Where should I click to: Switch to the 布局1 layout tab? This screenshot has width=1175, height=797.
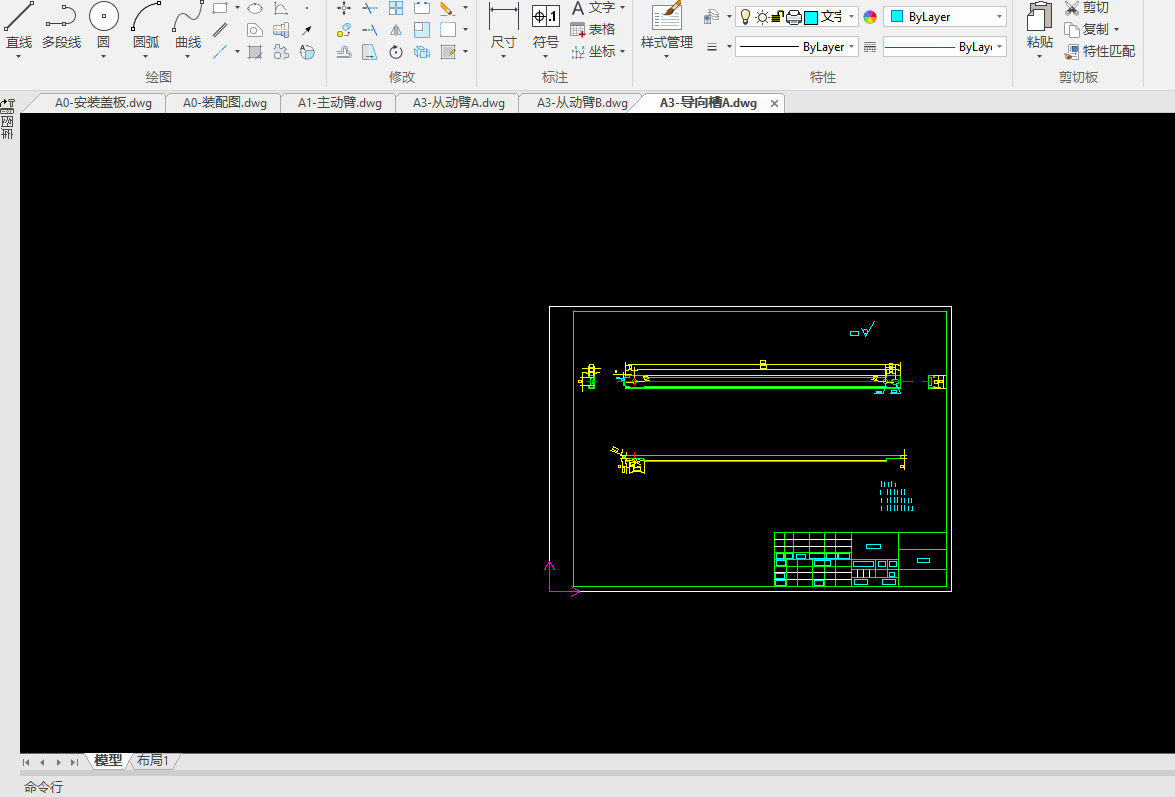click(x=153, y=761)
